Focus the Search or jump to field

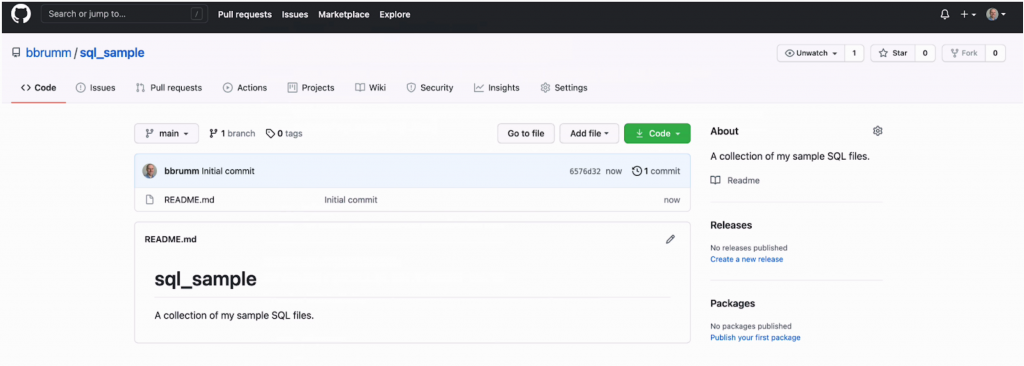click(125, 14)
